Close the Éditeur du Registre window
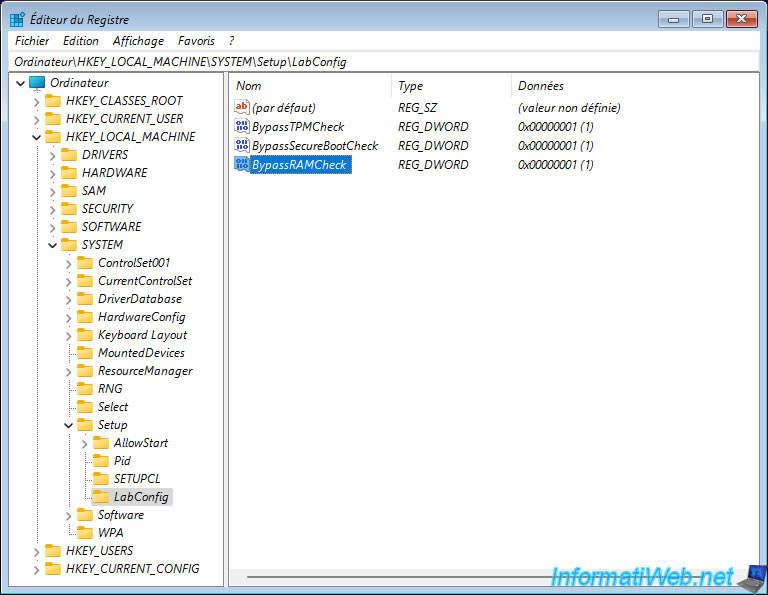This screenshot has width=768, height=595. 742,19
